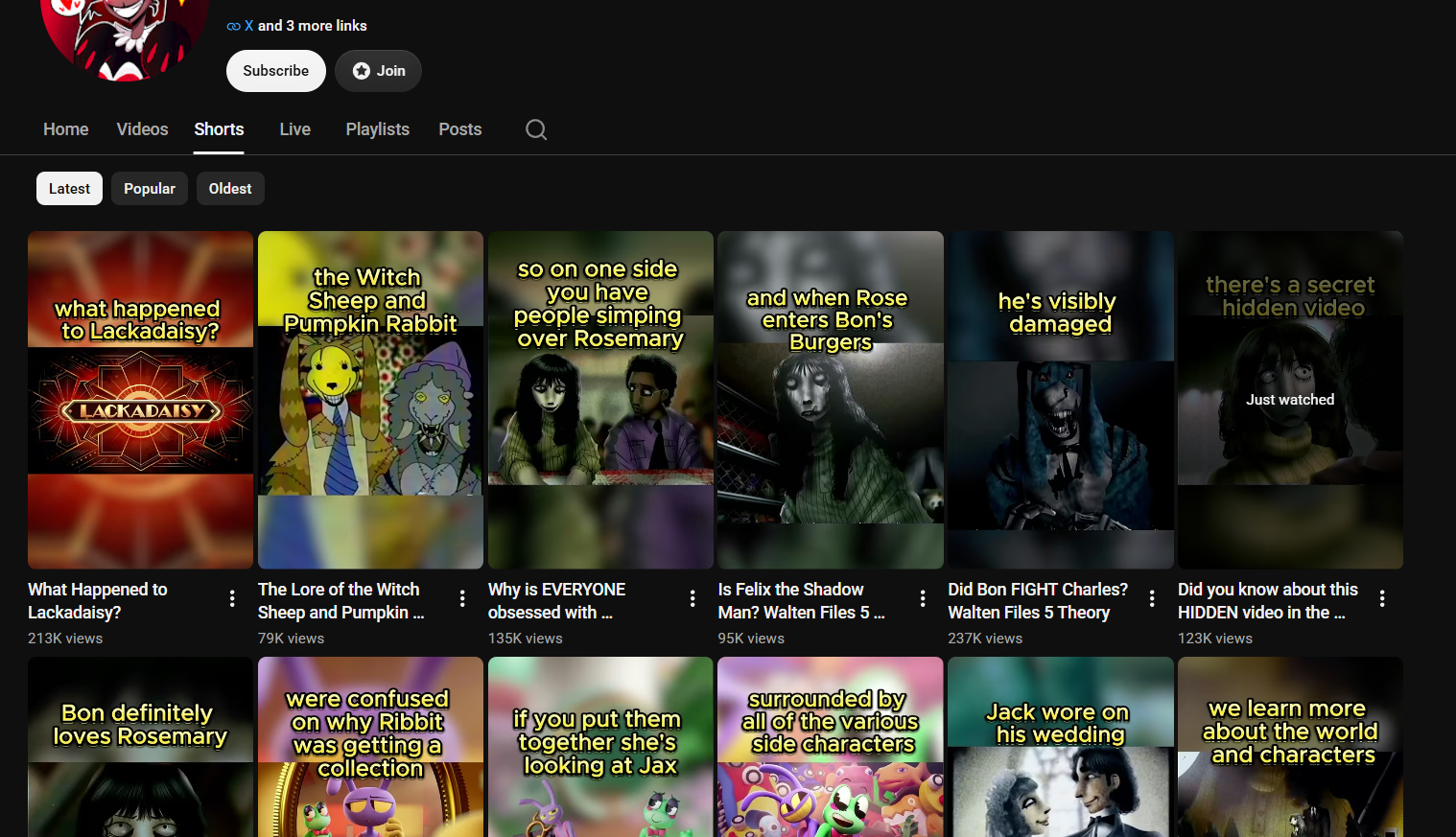The image size is (1456, 837).
Task: Open more options for 'HIDDEN video' short
Action: [1382, 599]
